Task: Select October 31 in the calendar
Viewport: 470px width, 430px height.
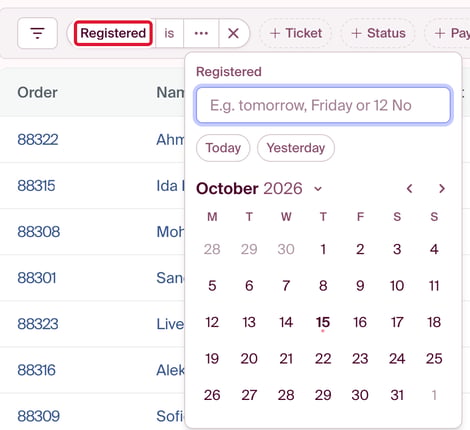Action: coord(397,395)
